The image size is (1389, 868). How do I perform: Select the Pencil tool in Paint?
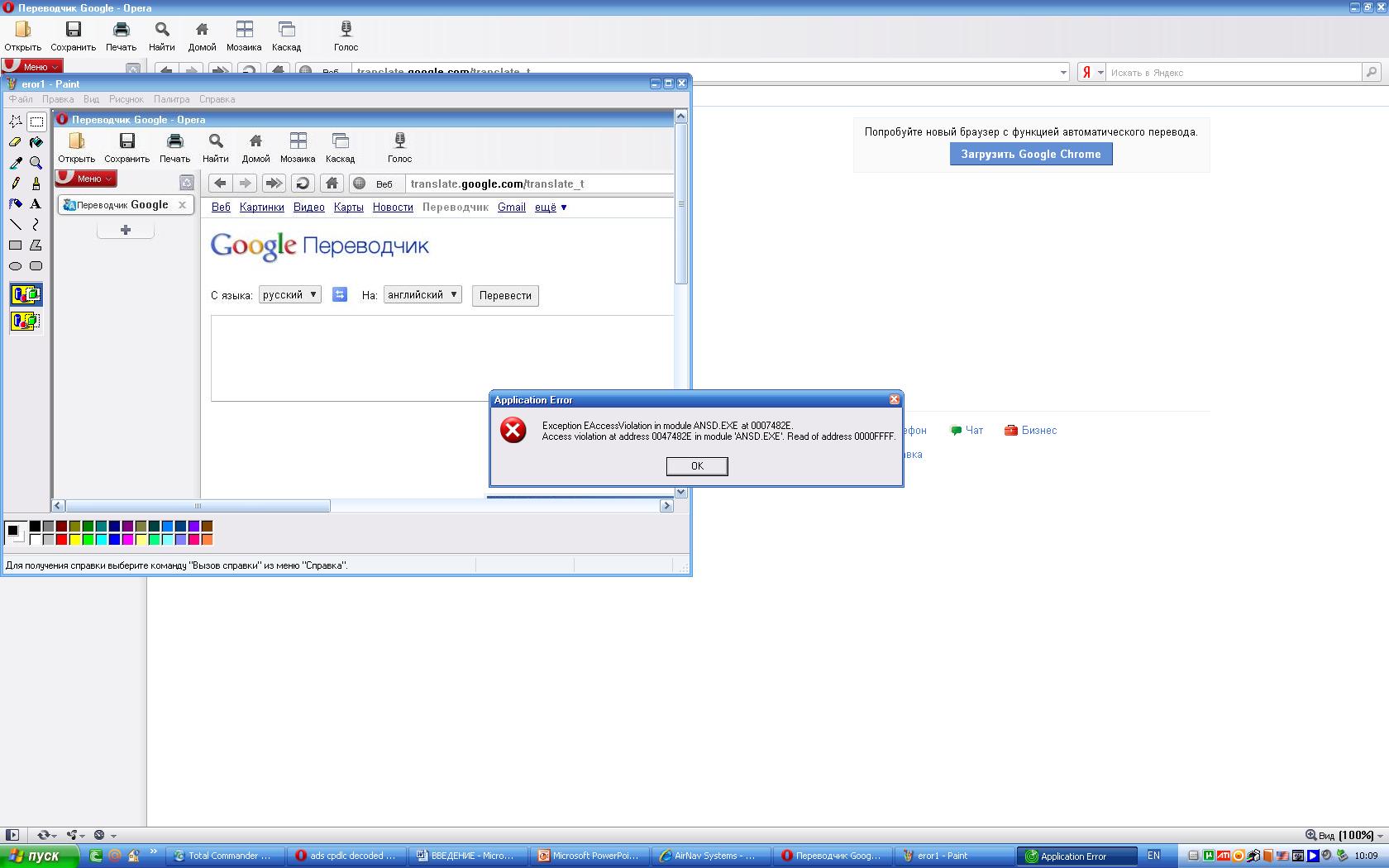(16, 184)
